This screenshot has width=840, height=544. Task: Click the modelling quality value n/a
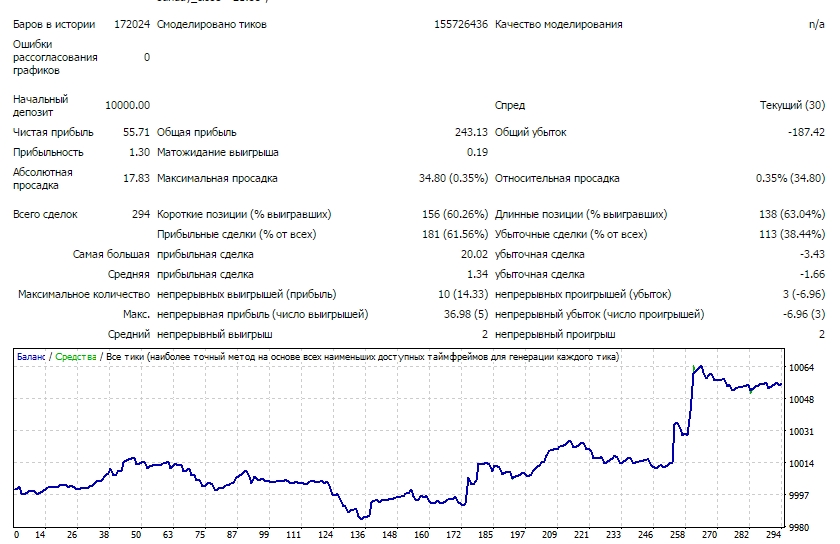click(x=816, y=25)
